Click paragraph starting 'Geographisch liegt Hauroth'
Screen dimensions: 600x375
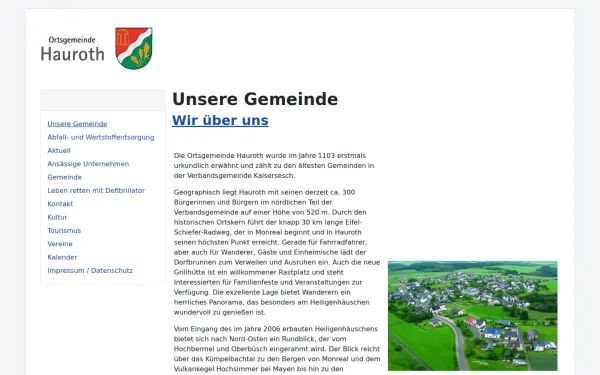277,252
